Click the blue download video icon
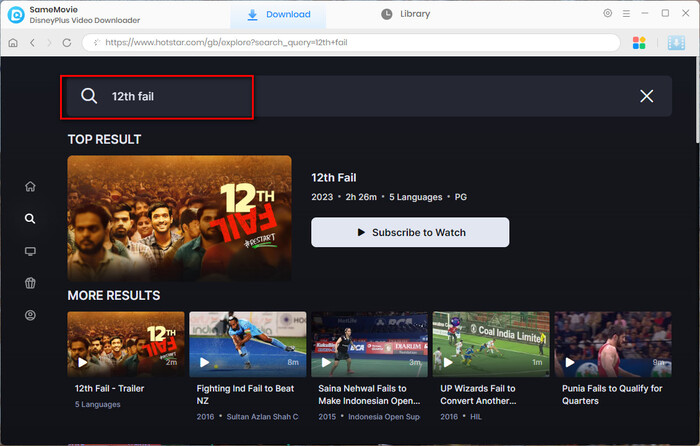This screenshot has height=446, width=700. pos(676,43)
